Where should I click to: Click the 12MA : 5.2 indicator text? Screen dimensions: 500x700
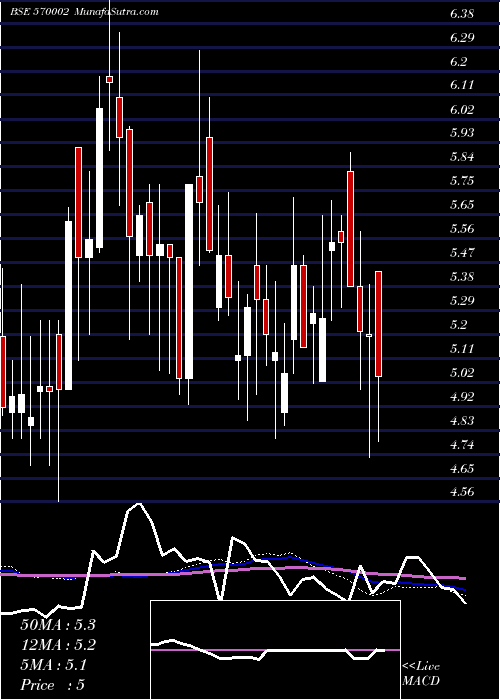point(58,645)
